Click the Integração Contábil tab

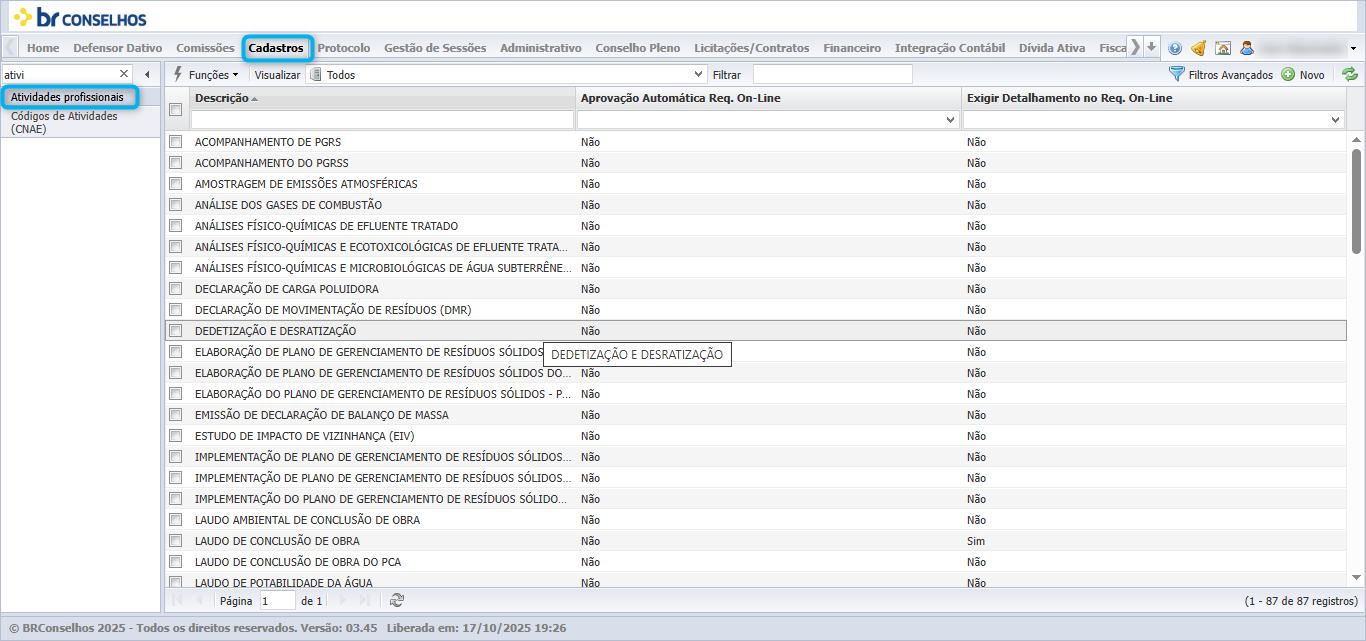[950, 47]
